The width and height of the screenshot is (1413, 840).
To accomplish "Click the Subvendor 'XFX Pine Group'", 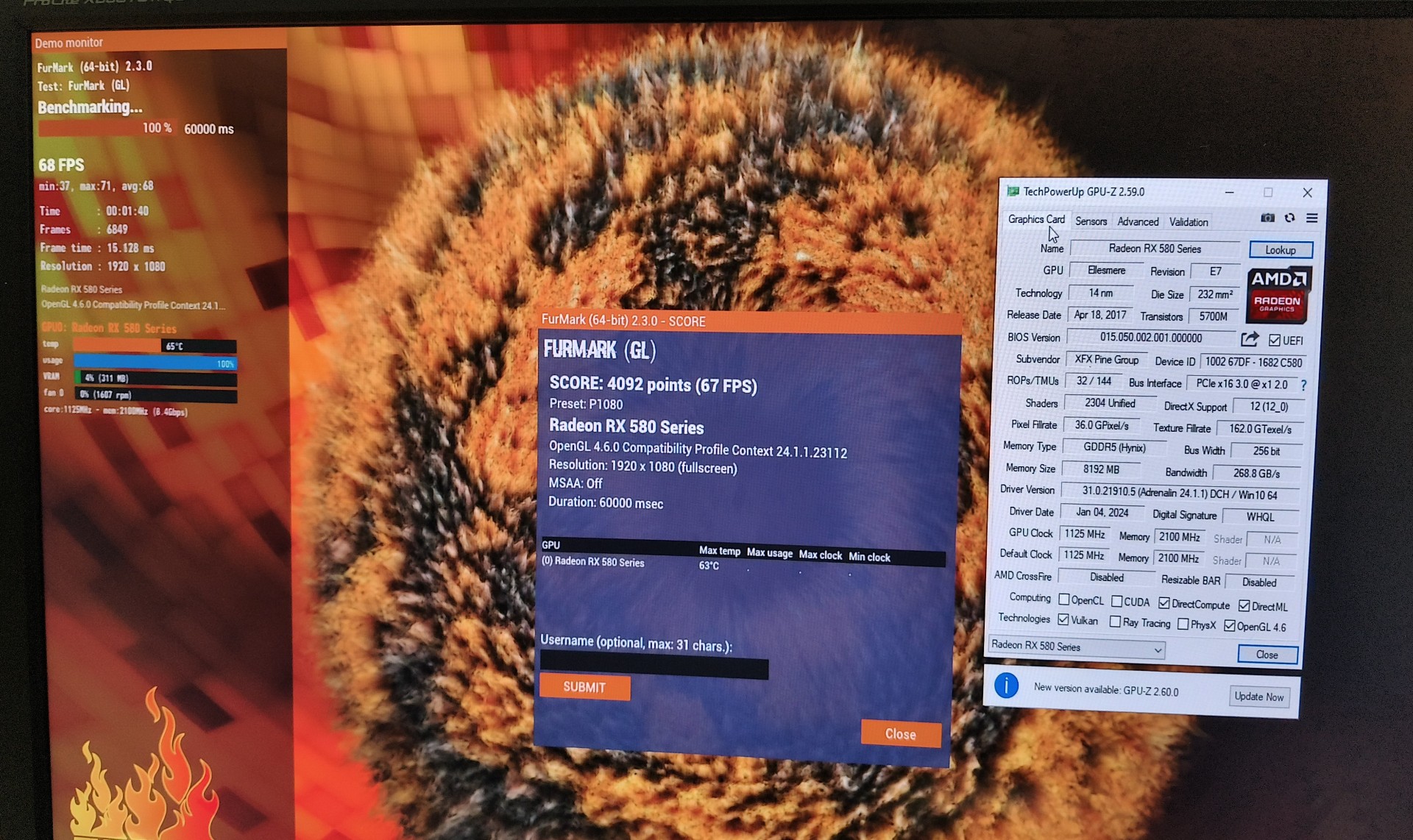I will tap(1105, 360).
